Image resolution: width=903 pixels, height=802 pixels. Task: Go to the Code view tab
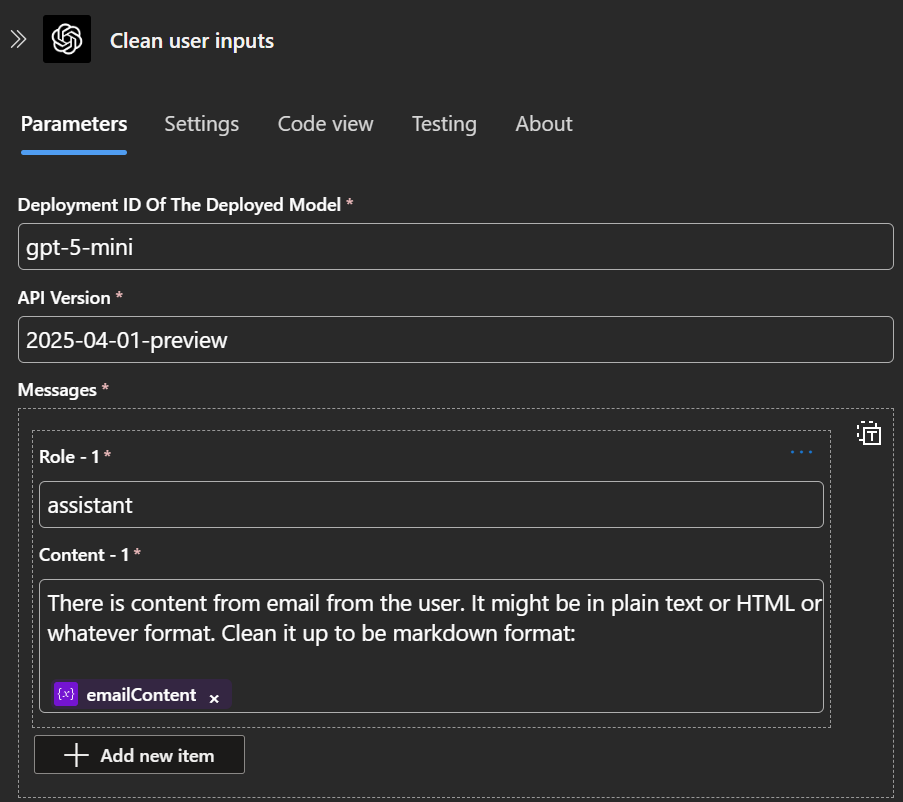325,124
